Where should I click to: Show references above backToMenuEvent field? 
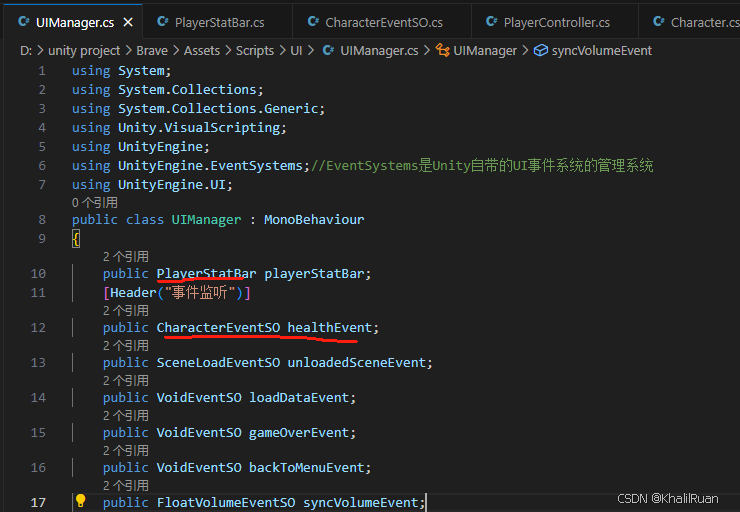[126, 450]
